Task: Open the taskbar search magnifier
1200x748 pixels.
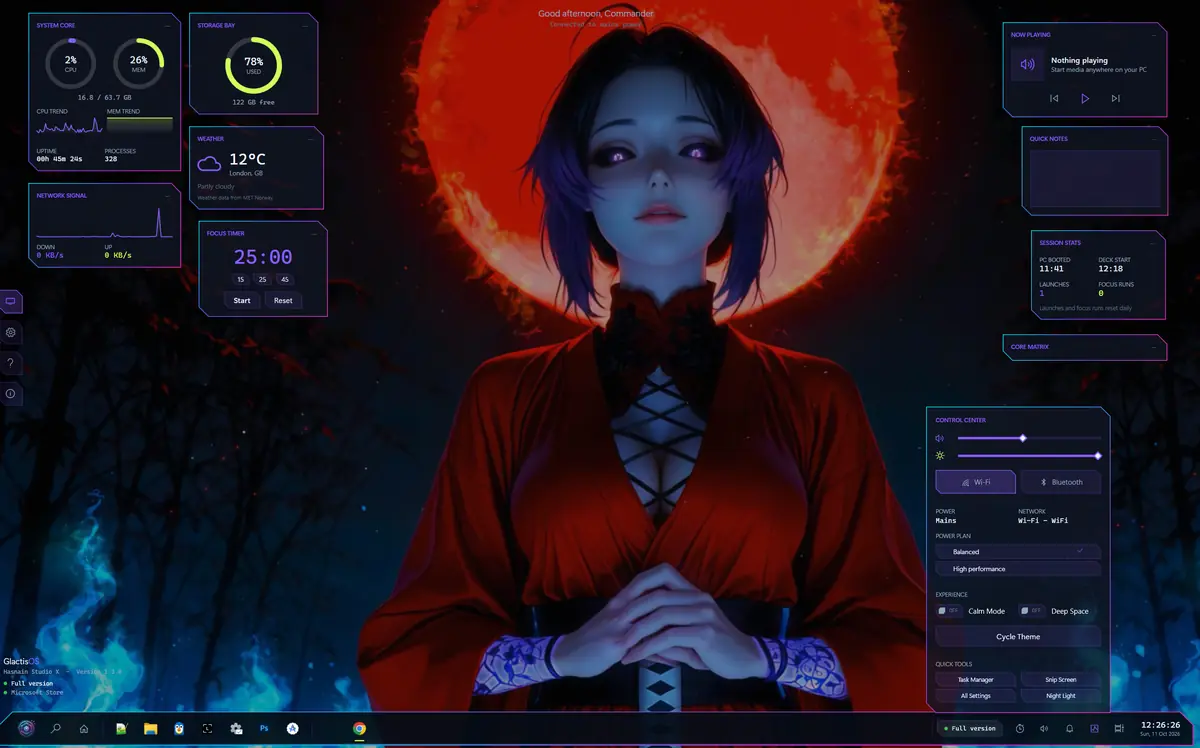Action: click(56, 728)
